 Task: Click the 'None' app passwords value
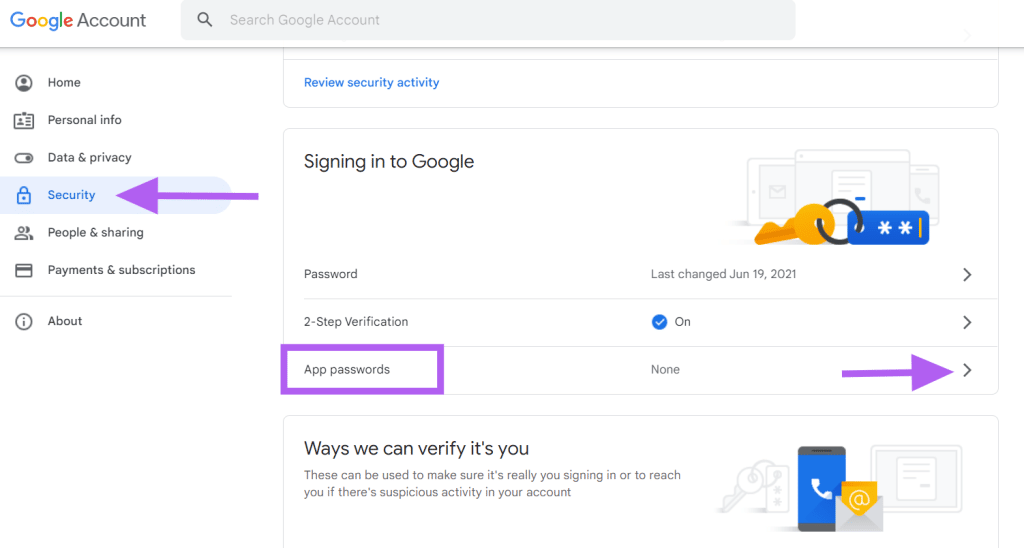(665, 370)
